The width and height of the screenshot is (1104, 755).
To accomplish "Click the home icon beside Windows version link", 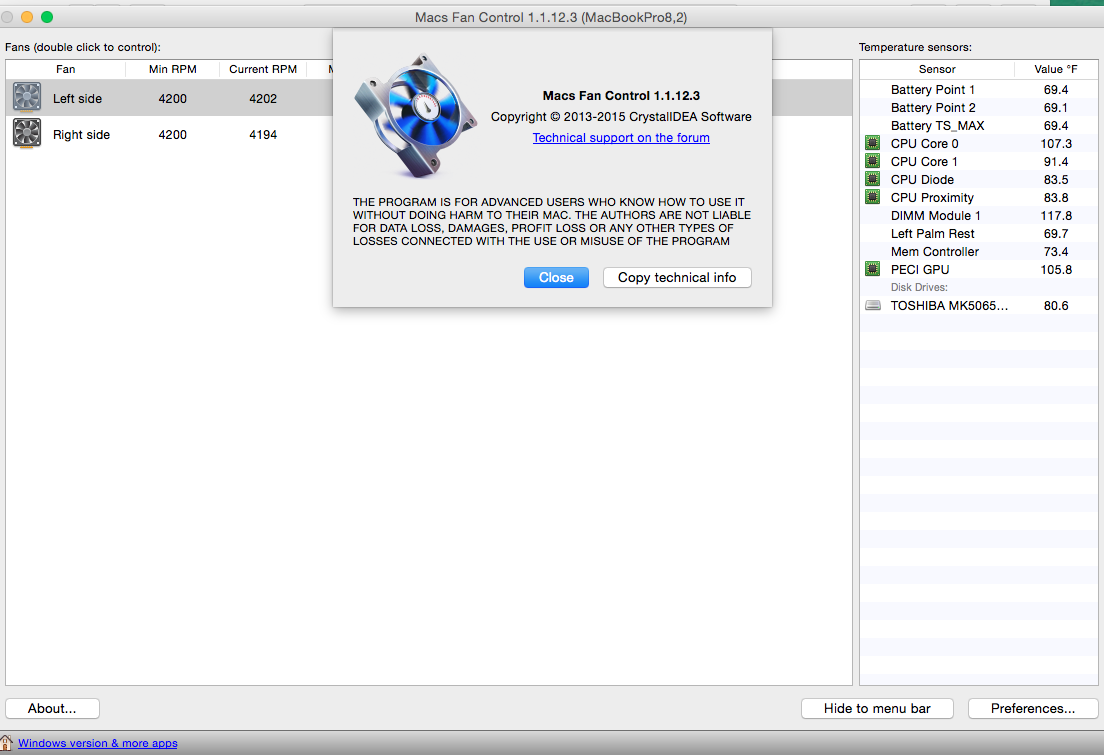I will coord(6,743).
